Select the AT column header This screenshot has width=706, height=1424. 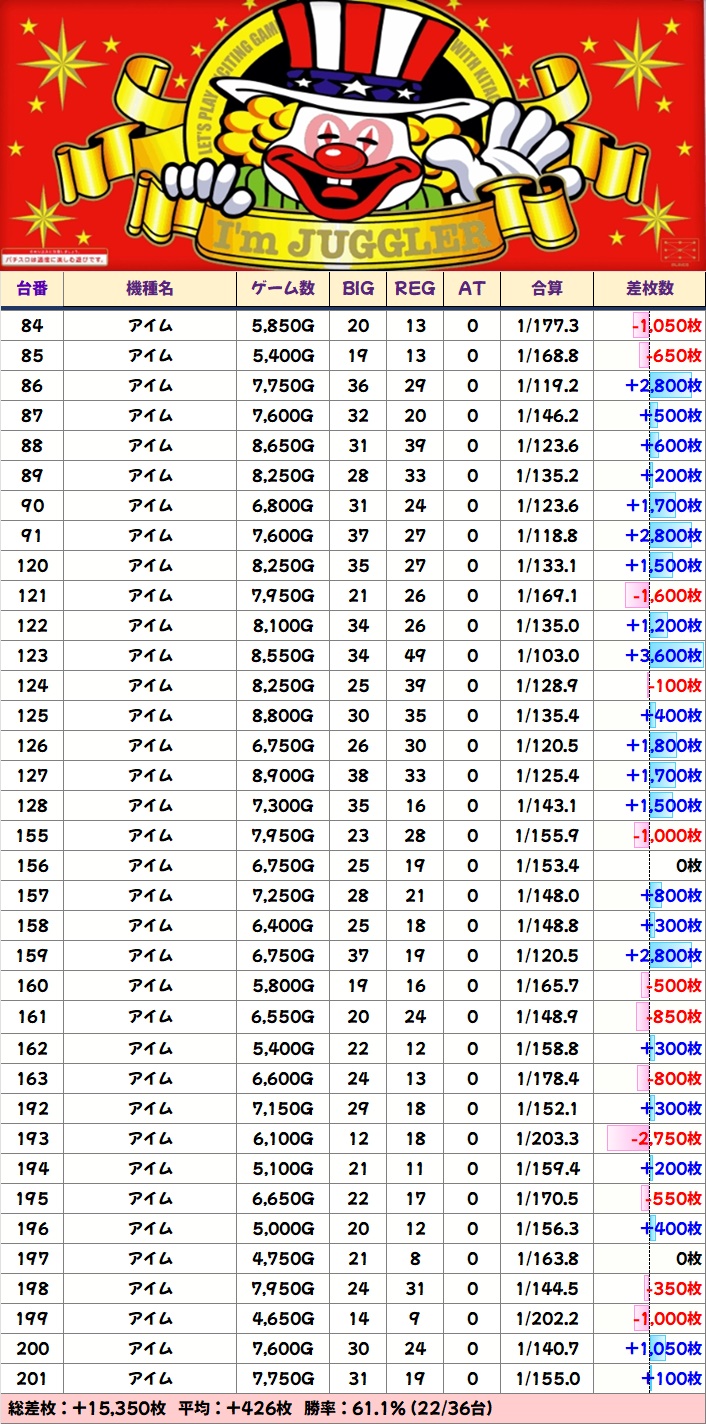[x=472, y=288]
